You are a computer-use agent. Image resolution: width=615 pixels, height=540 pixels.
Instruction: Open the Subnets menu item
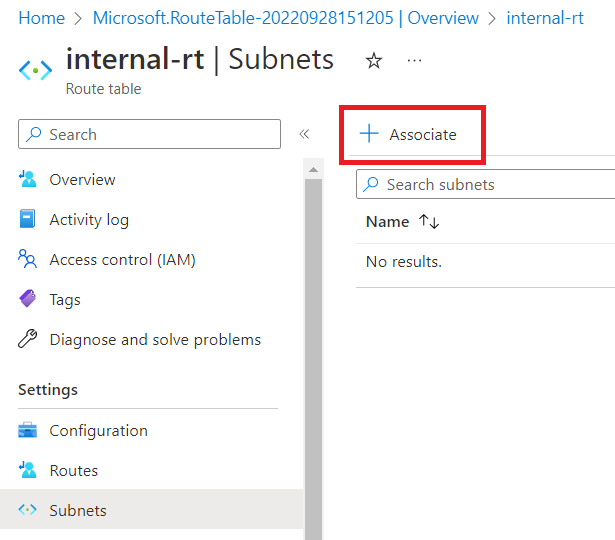point(78,511)
